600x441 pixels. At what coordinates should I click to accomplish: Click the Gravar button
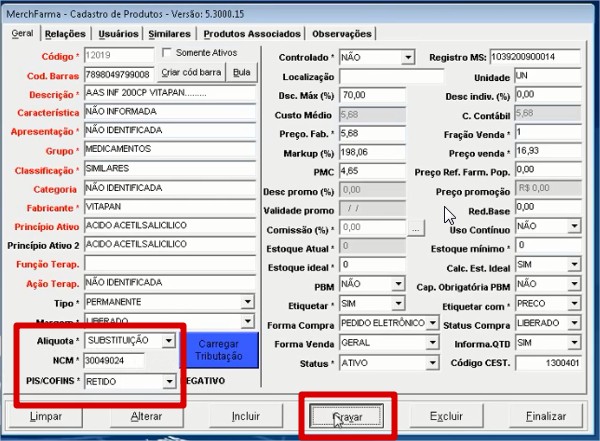point(347,414)
